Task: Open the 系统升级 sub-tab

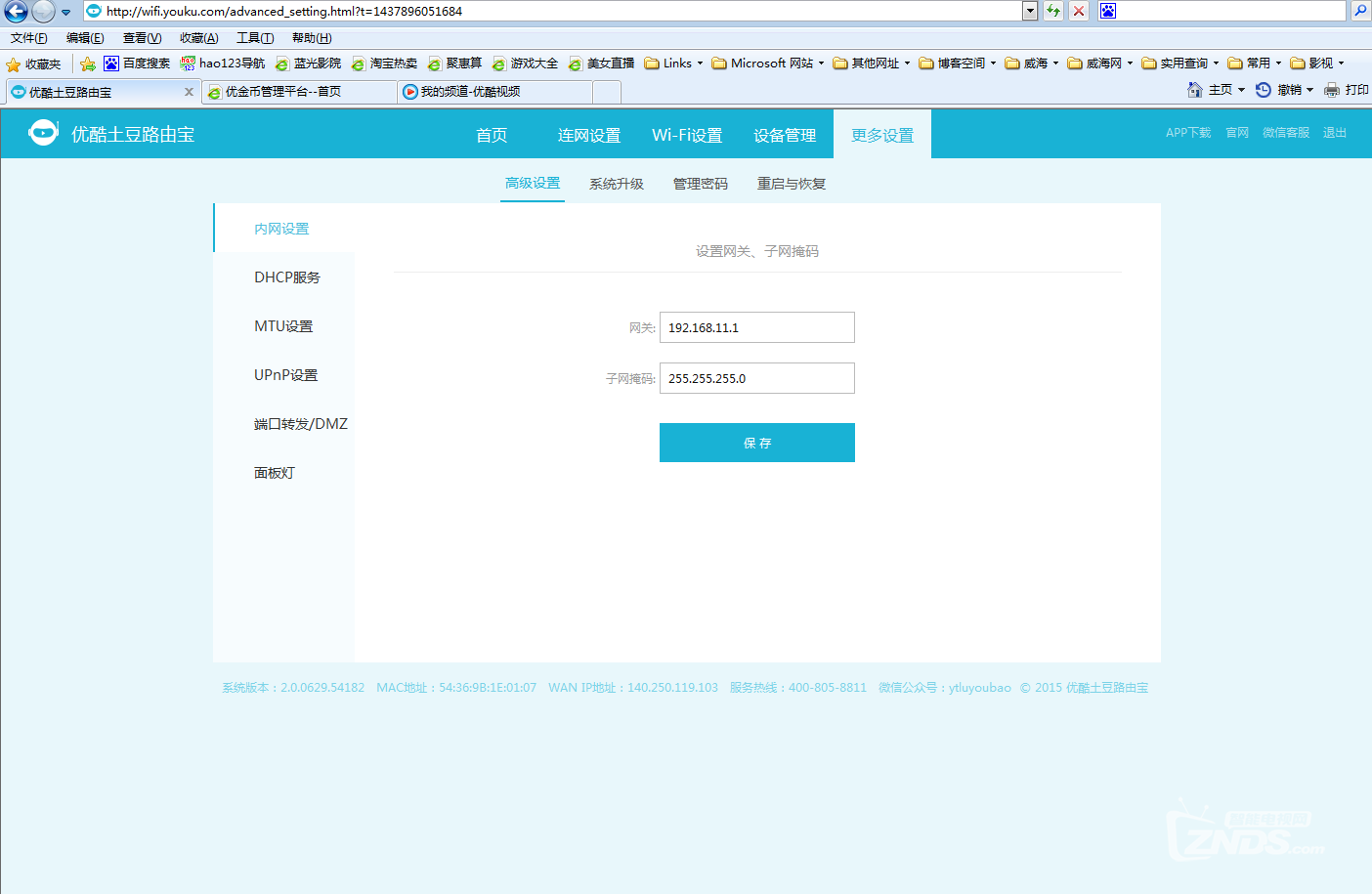Action: click(617, 184)
